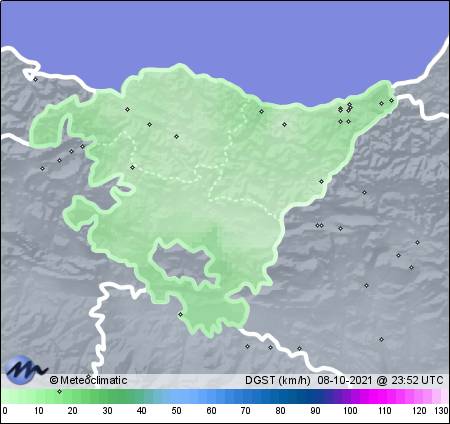The image size is (450, 424).
Task: Select the station marker on the region's eastern edge
Action: 321,181
